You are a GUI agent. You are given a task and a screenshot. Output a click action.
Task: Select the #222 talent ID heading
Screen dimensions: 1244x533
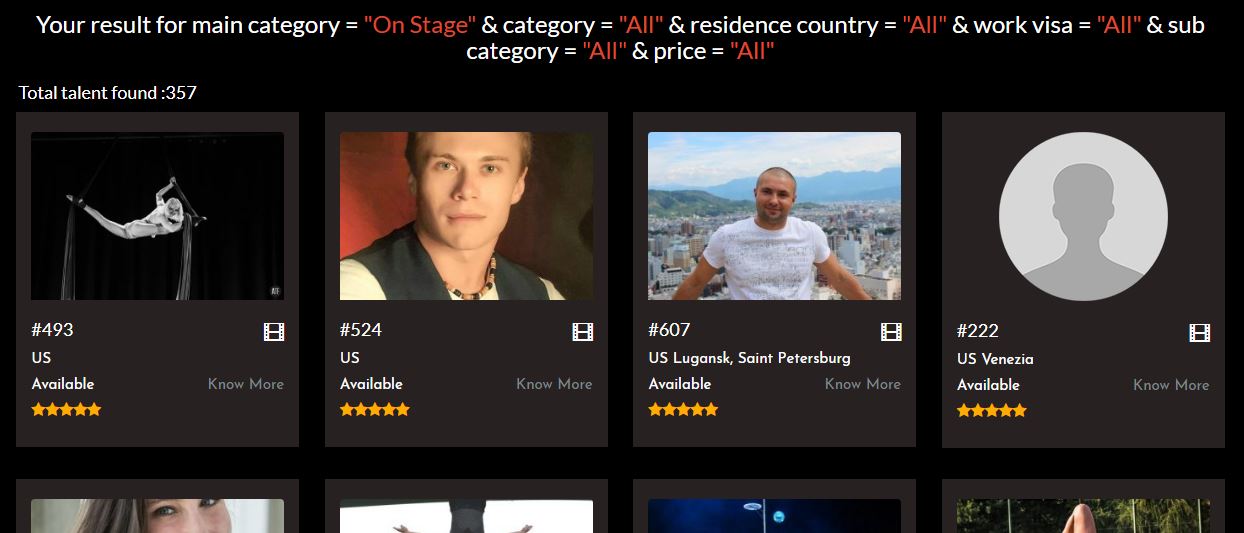pos(977,331)
